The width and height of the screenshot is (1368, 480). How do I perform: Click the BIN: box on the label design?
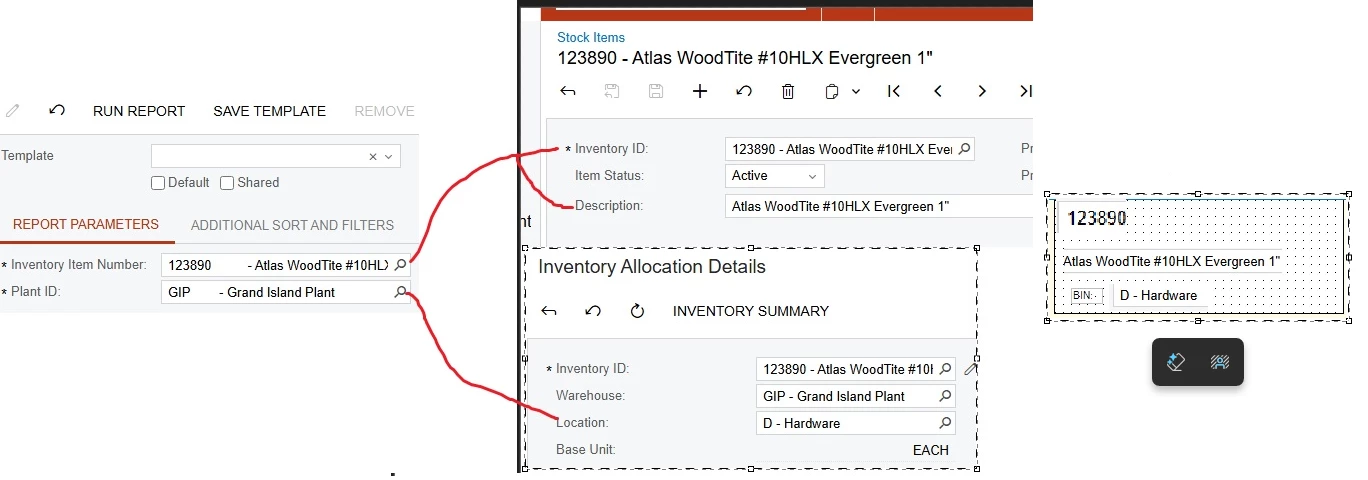click(x=1087, y=295)
